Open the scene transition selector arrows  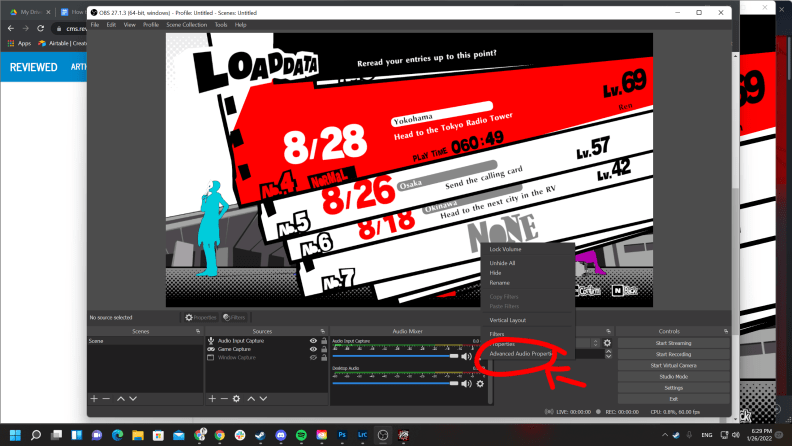click(596, 343)
